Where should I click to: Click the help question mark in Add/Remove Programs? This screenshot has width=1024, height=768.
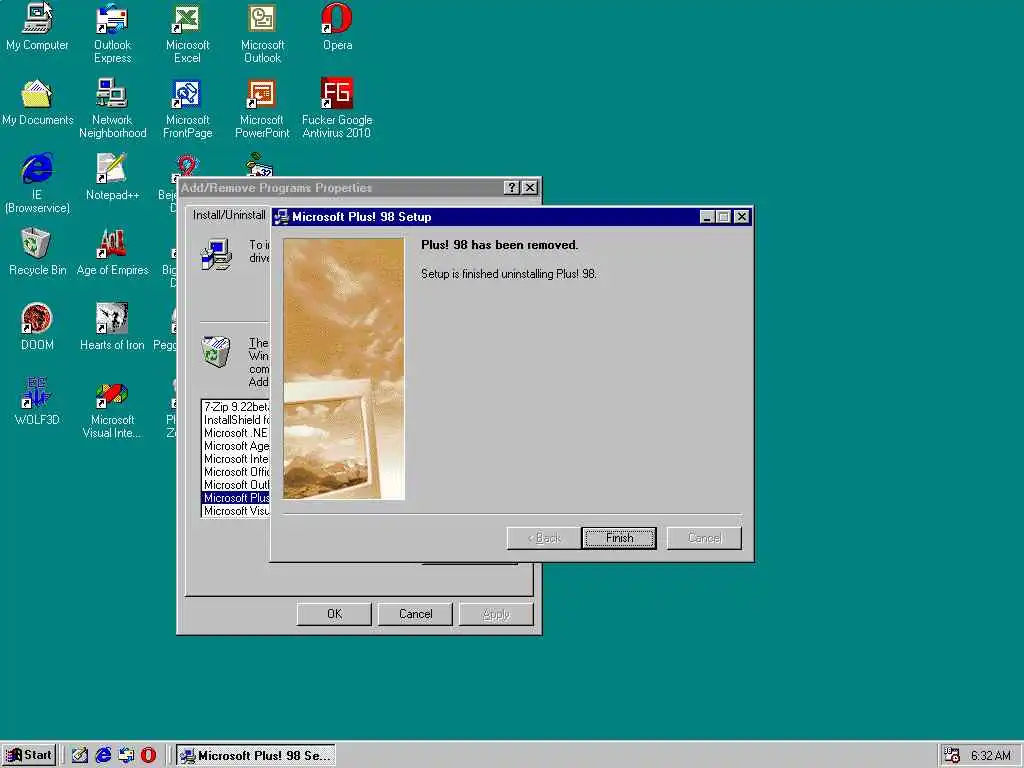pyautogui.click(x=512, y=187)
